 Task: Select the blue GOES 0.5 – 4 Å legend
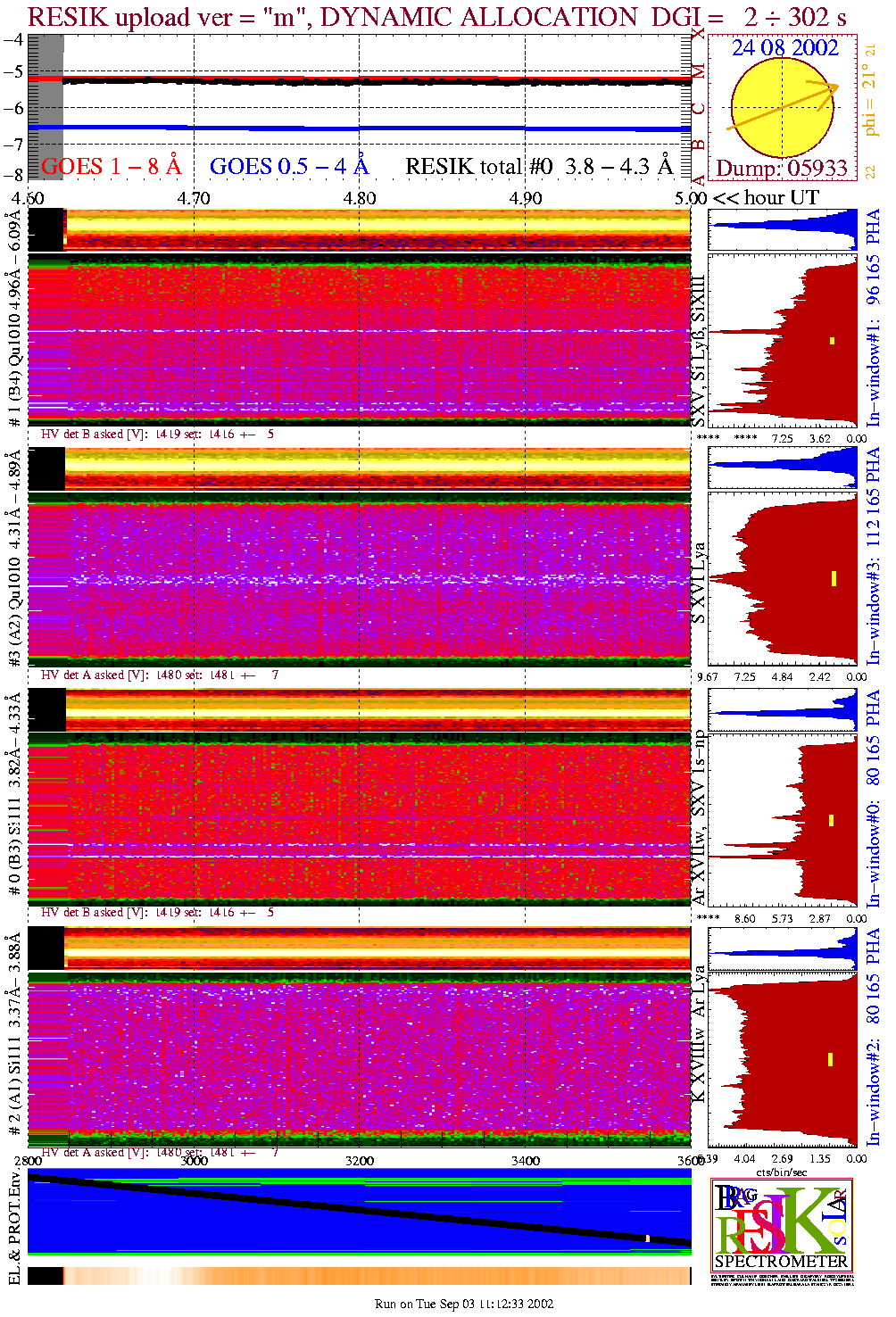point(288,166)
